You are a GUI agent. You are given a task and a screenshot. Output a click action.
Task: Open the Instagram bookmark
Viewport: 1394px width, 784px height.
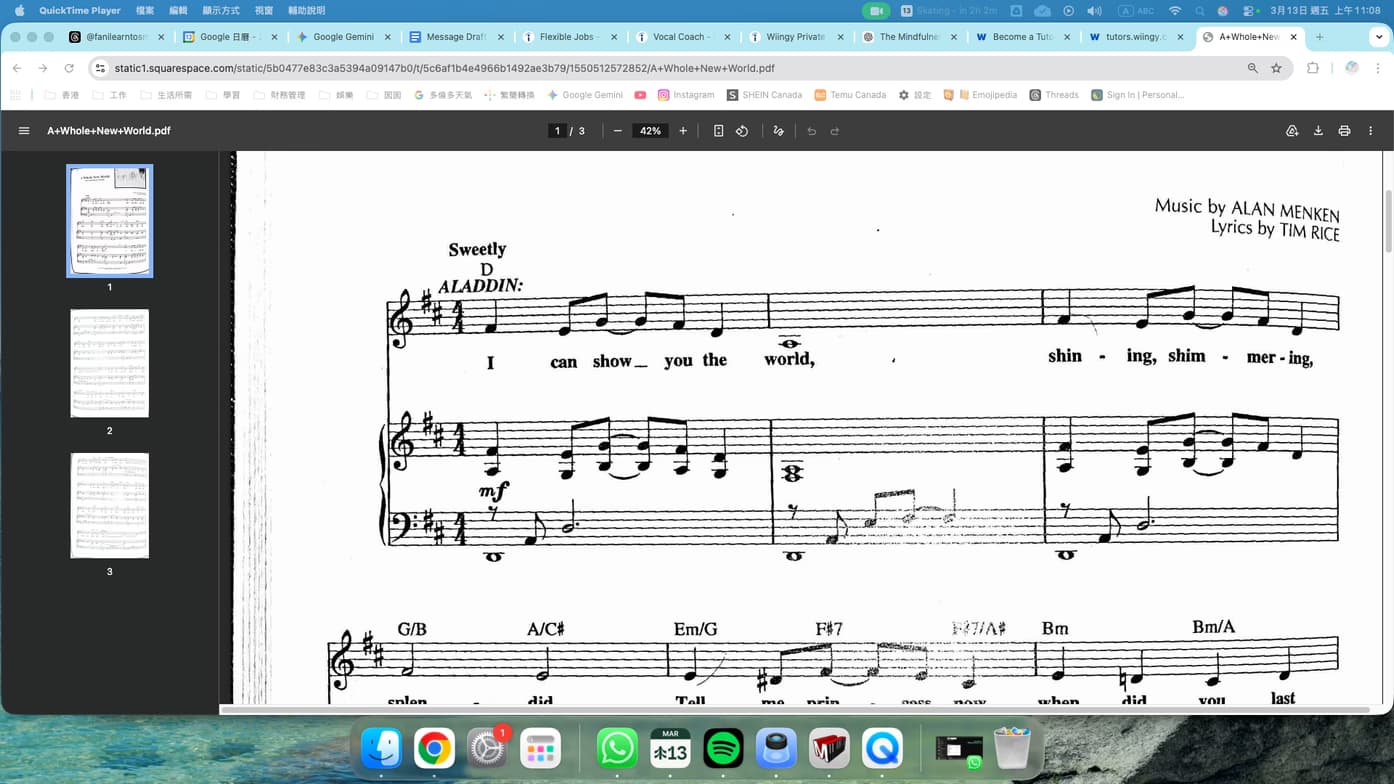[x=686, y=95]
